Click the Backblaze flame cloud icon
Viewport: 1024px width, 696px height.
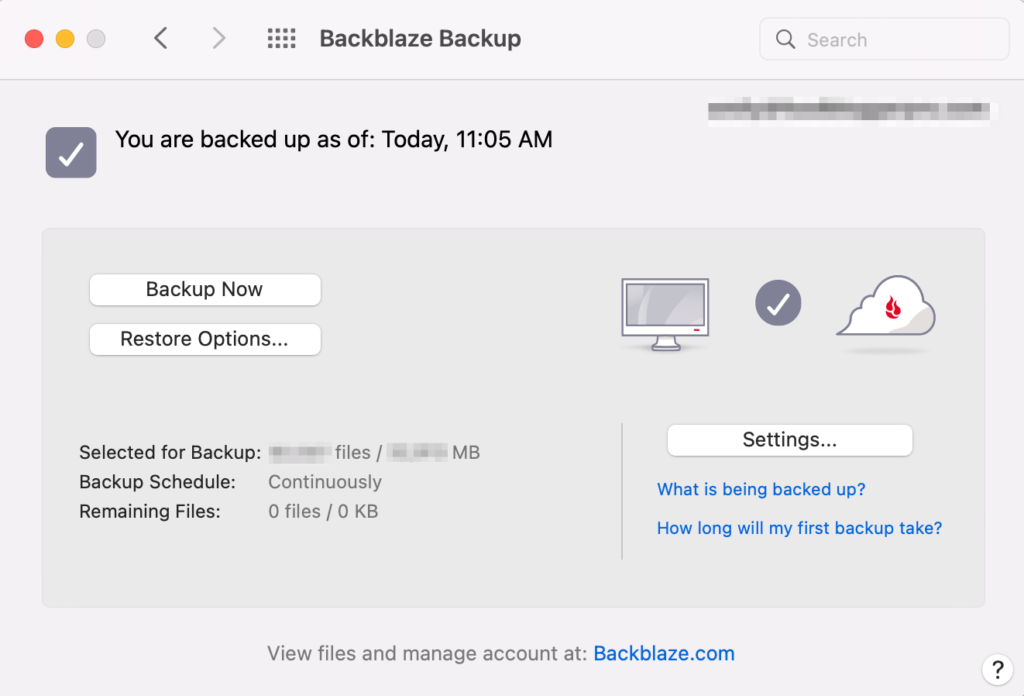[x=886, y=307]
